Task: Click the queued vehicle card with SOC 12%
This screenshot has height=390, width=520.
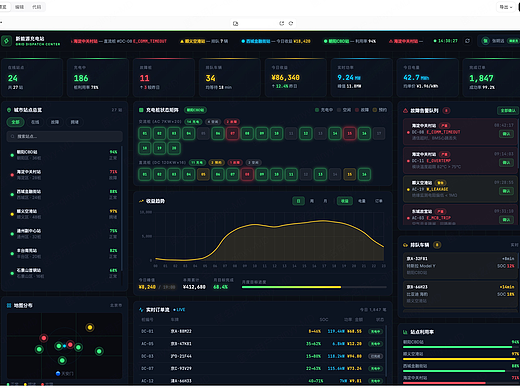Action: pos(460,266)
